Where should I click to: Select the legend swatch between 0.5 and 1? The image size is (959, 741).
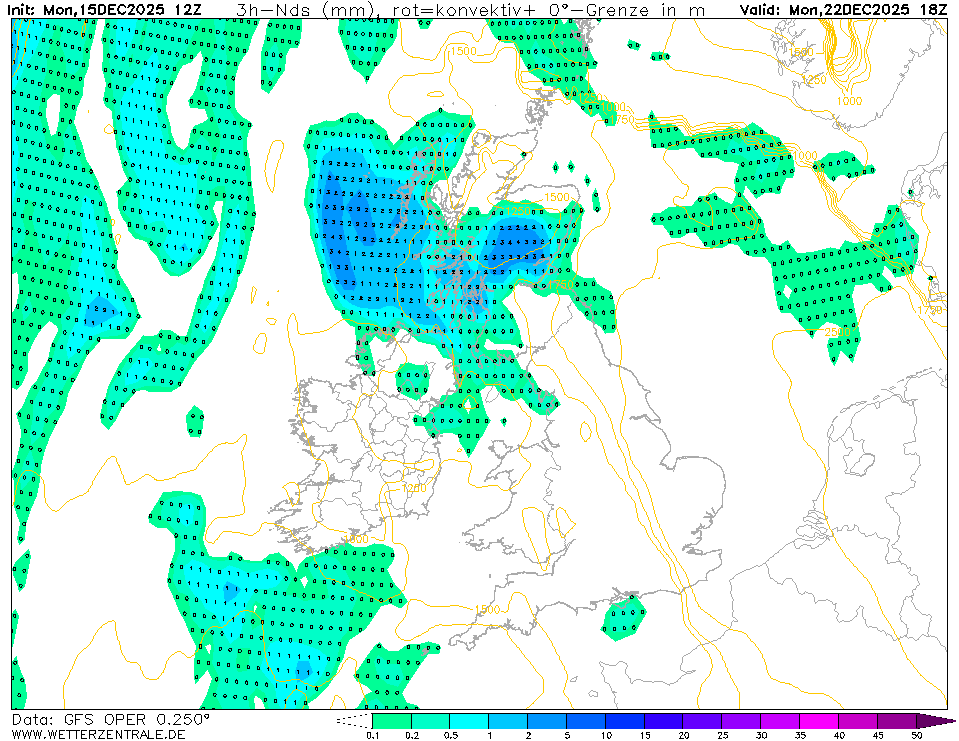(469, 720)
